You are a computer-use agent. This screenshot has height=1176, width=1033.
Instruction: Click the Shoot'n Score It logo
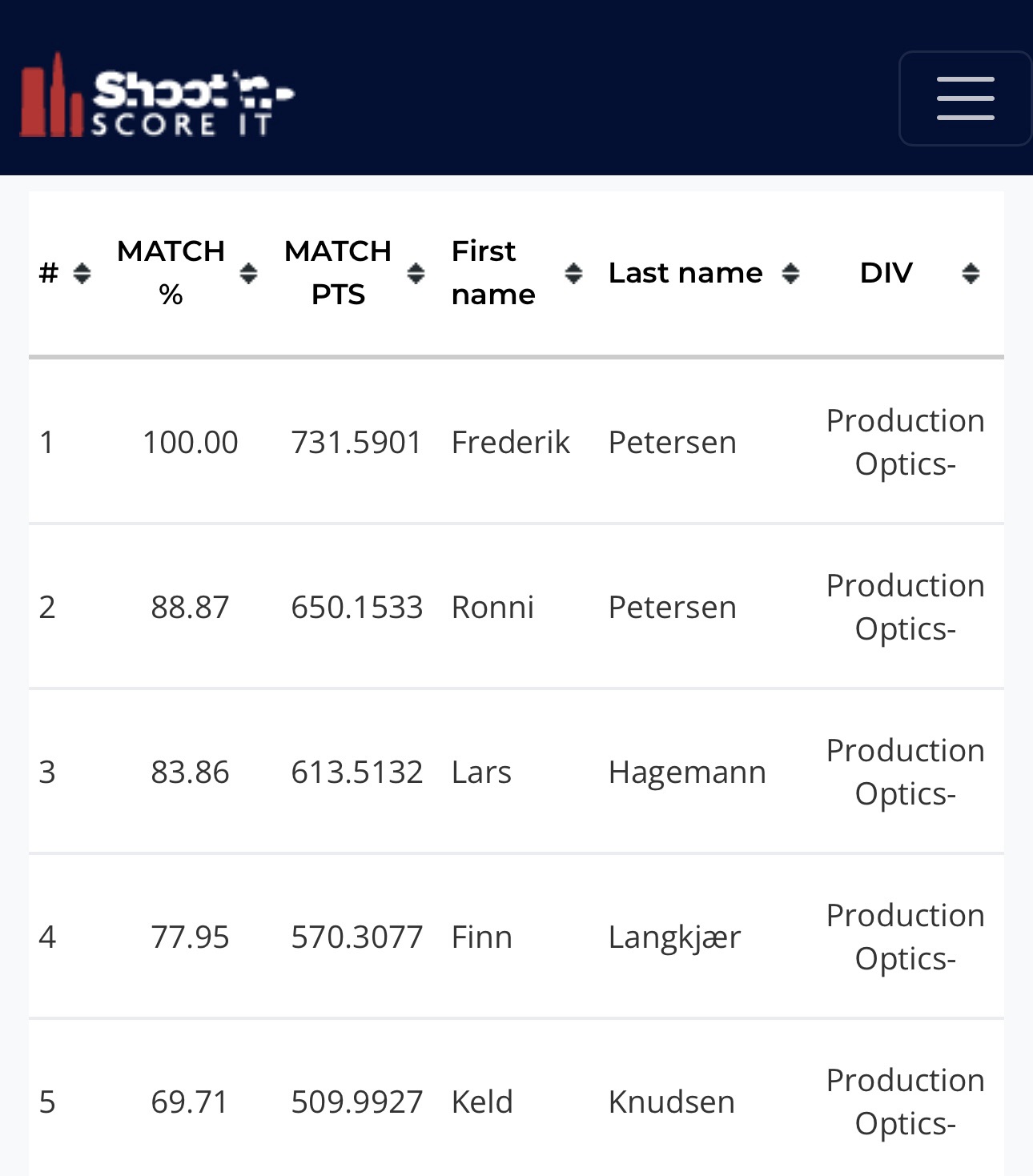[157, 96]
